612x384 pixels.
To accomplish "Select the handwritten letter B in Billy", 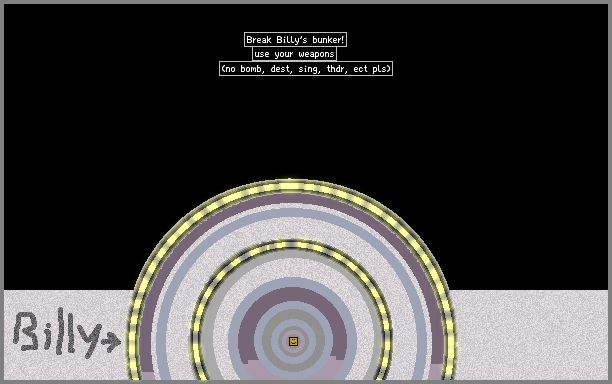I will click(26, 331).
